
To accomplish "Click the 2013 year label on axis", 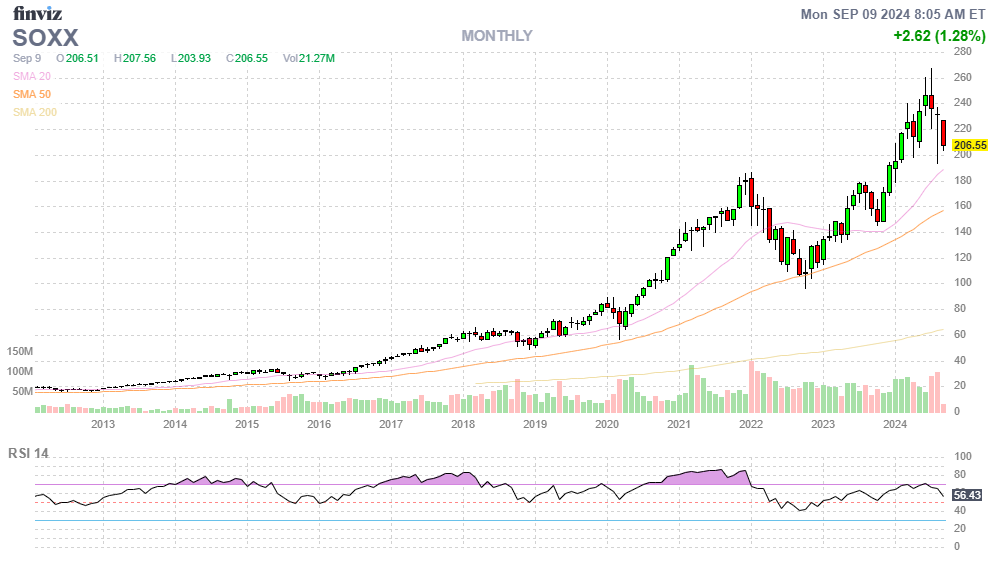I will (x=103, y=424).
